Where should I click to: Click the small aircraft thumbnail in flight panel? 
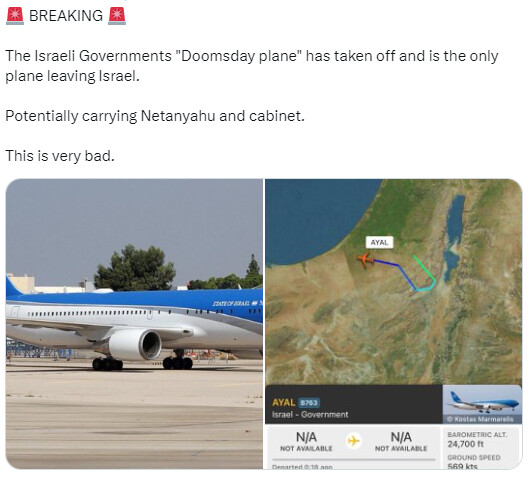click(483, 405)
